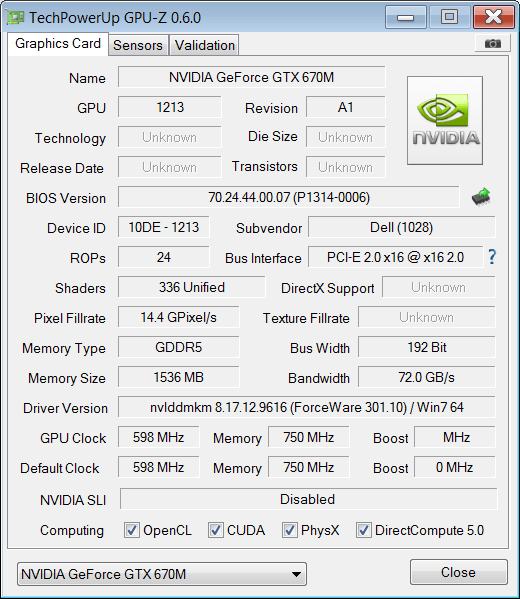This screenshot has height=599, width=520.
Task: Click the GPU field showing 1213
Action: [170, 107]
